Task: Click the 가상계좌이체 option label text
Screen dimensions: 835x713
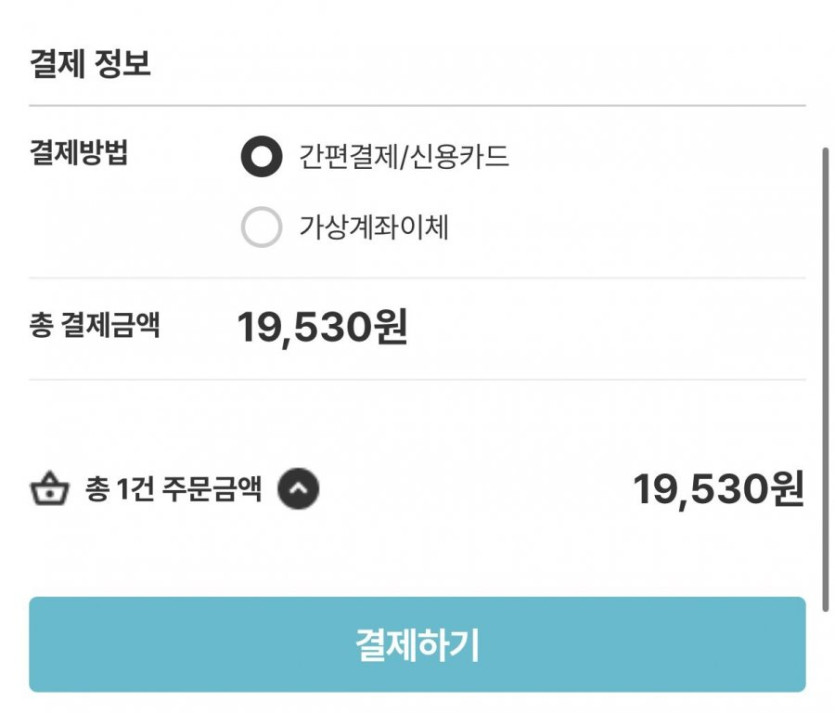Action: pyautogui.click(x=374, y=228)
